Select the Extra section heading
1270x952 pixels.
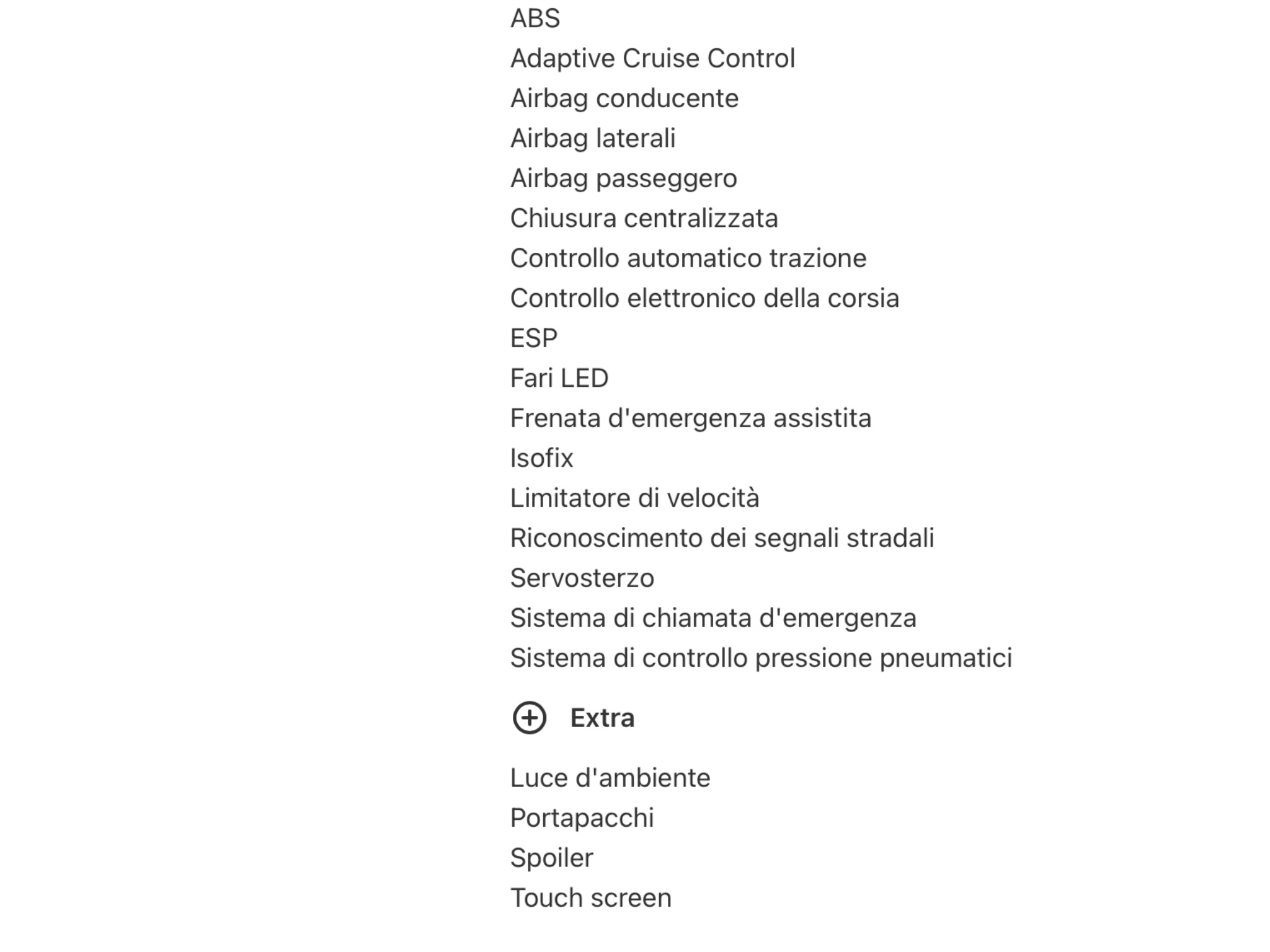point(602,718)
